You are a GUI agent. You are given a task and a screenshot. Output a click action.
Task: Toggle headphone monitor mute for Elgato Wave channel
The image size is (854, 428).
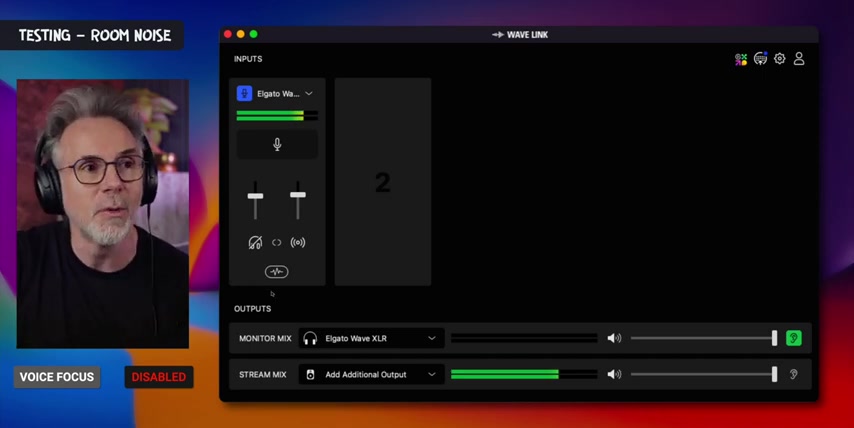coord(255,242)
